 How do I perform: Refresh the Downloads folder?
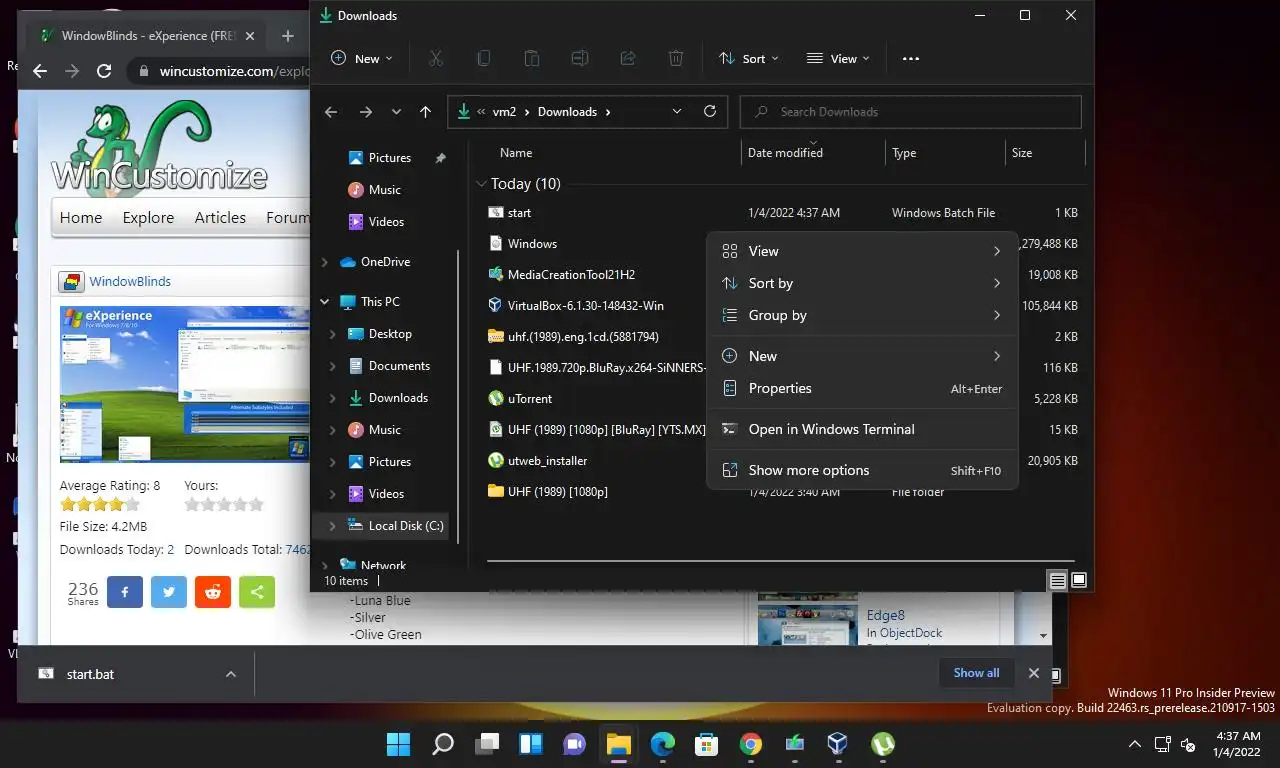point(710,112)
